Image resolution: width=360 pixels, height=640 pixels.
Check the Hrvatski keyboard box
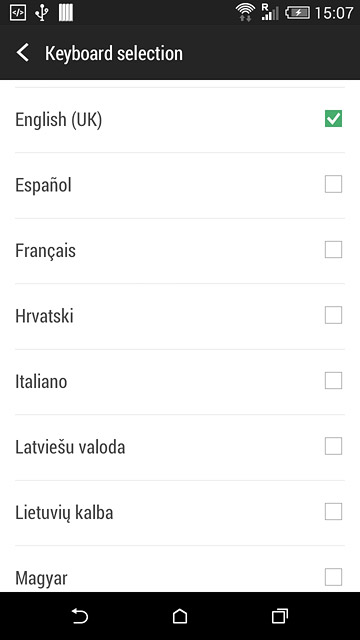point(333,315)
